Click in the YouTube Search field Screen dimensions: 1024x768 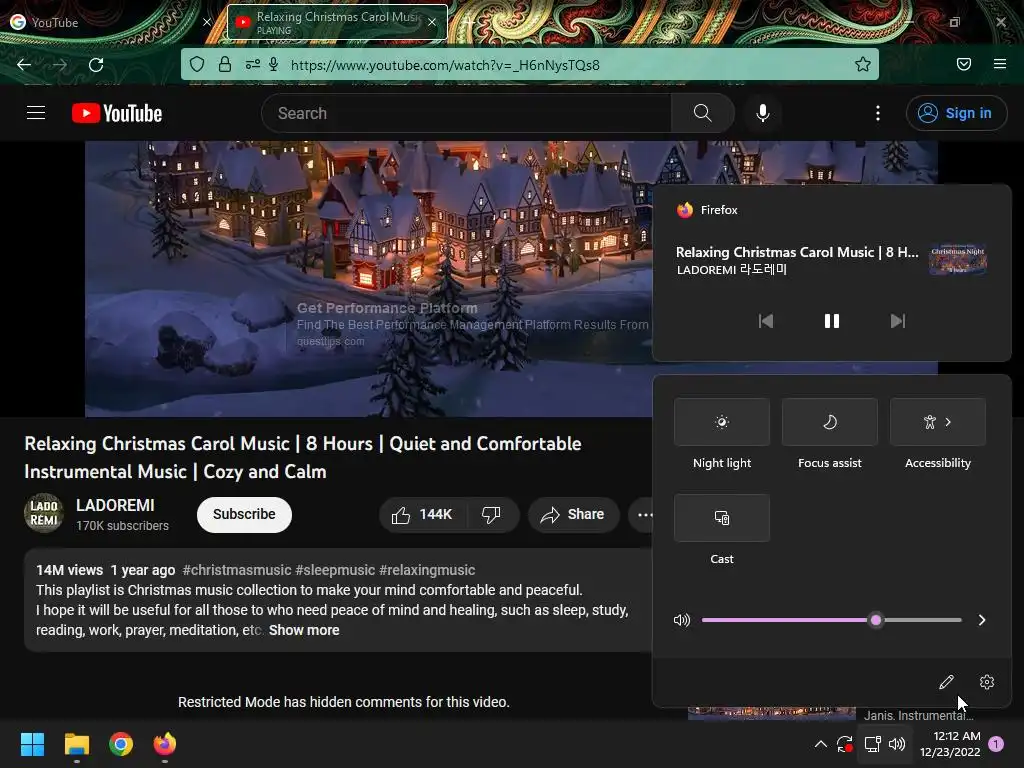[x=466, y=113]
